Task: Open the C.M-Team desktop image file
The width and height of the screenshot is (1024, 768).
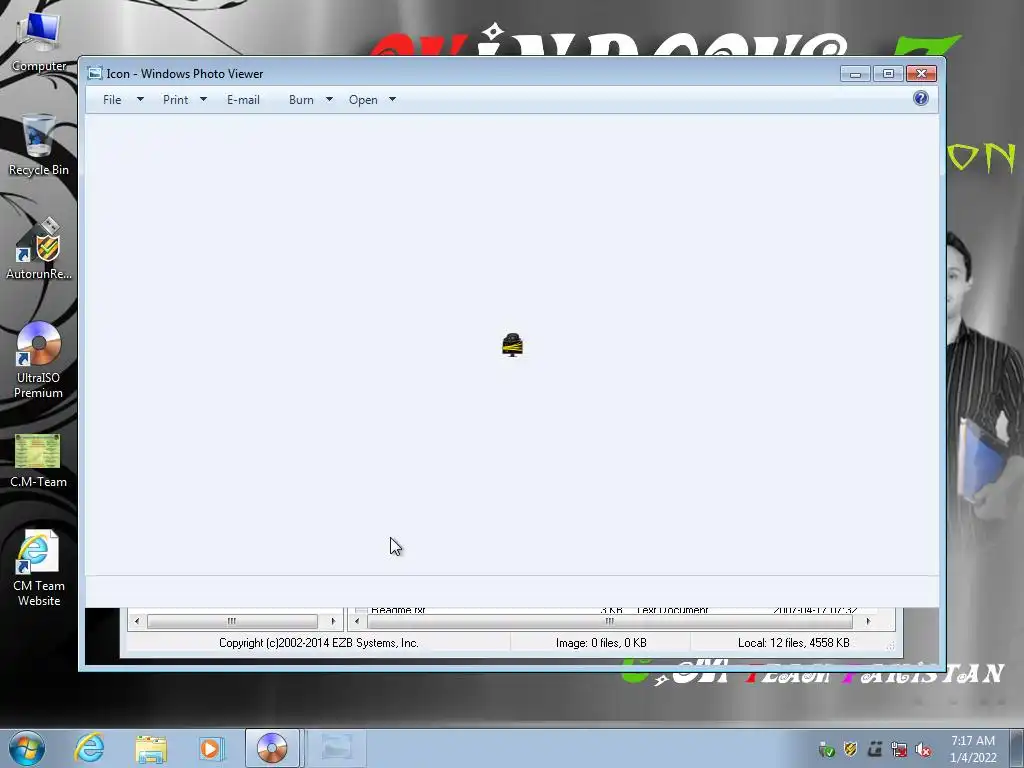Action: [x=39, y=460]
